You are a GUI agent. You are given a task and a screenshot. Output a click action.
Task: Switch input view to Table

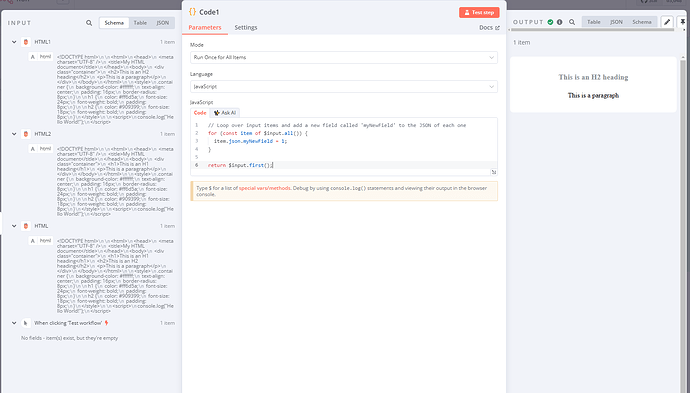point(140,23)
